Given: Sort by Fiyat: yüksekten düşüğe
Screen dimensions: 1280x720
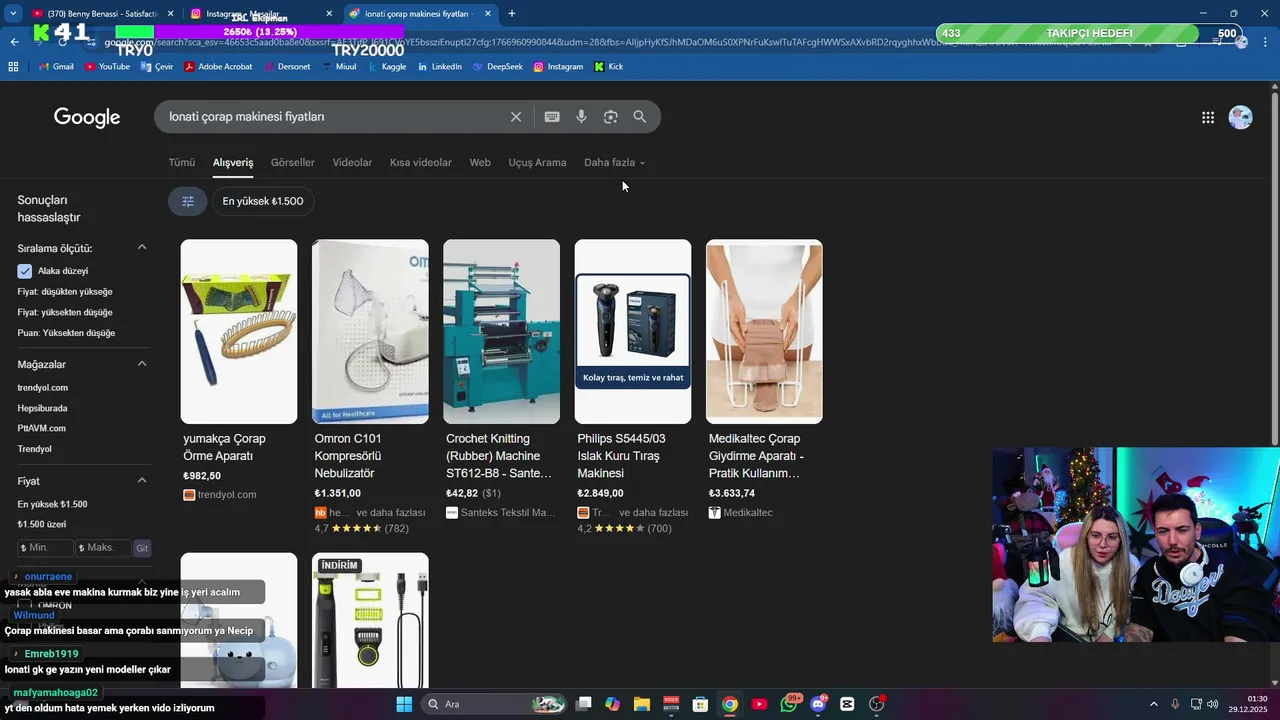Looking at the screenshot, I should point(65,312).
